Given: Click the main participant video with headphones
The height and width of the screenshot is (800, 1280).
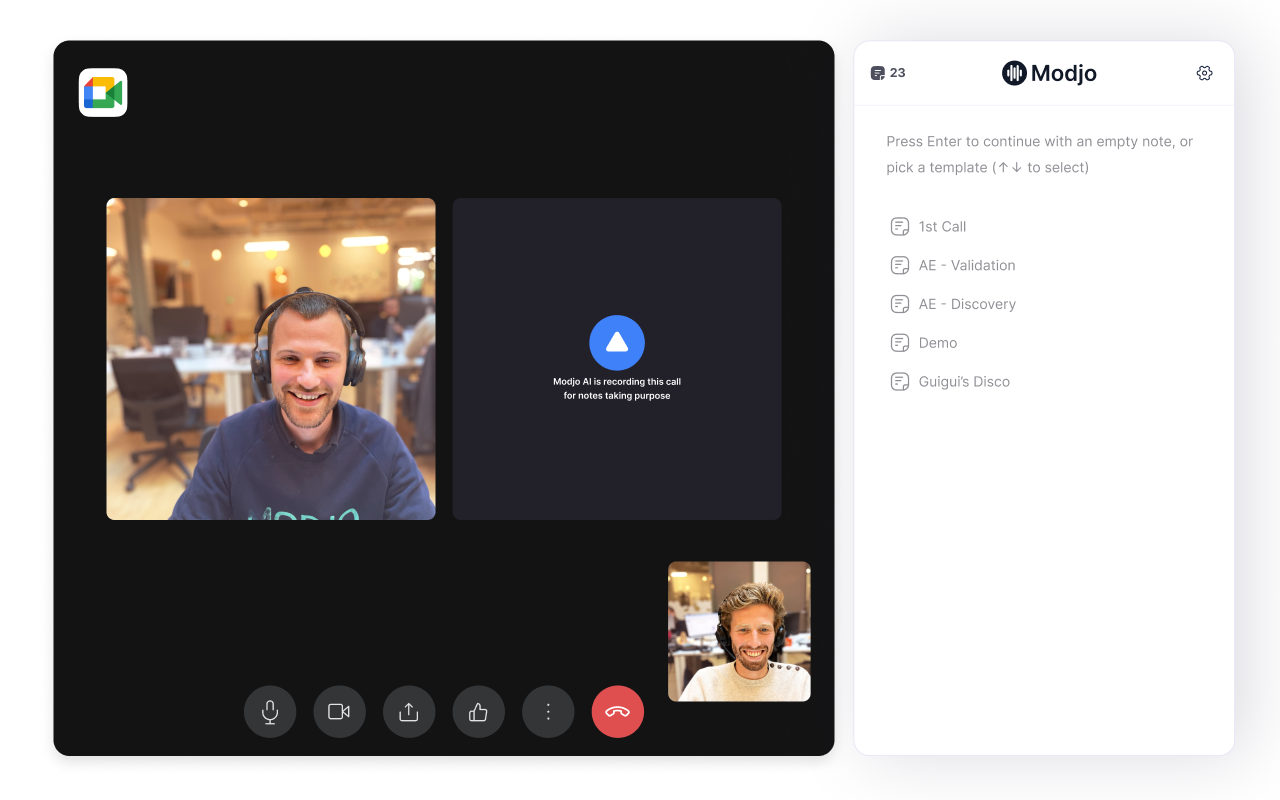Looking at the screenshot, I should tap(271, 359).
